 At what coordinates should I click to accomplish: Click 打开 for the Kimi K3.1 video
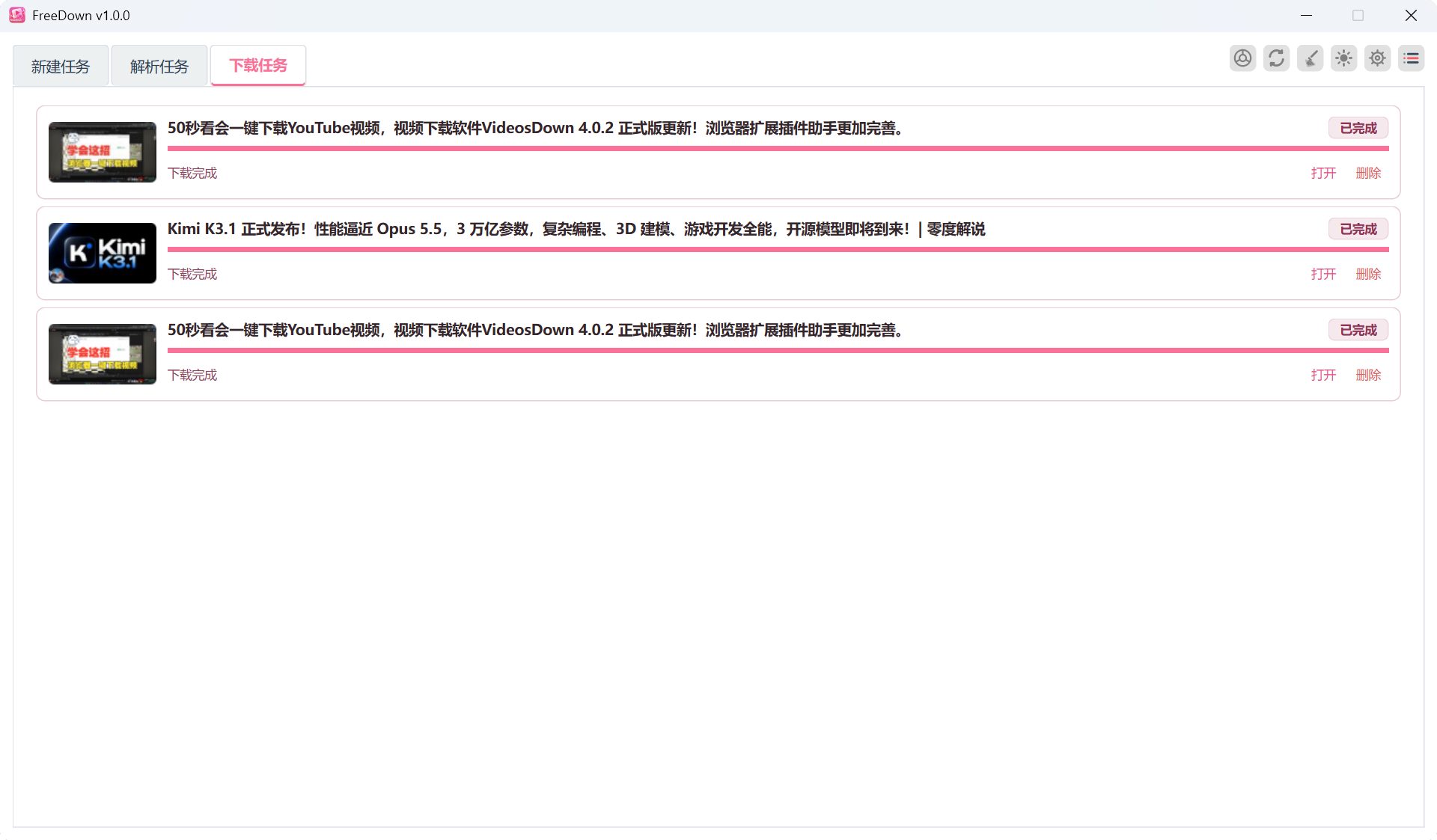click(1323, 274)
